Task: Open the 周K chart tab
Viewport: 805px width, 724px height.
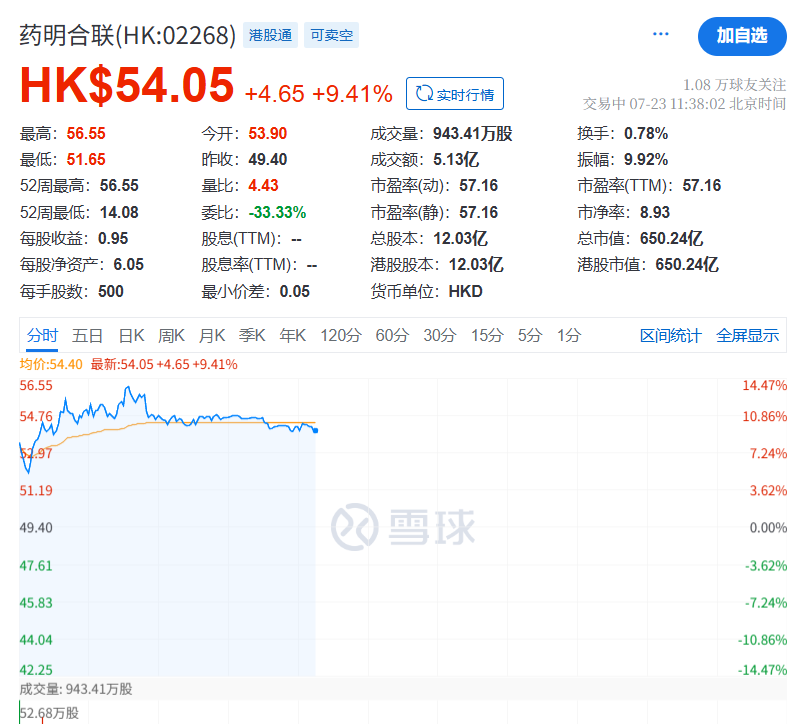Action: click(172, 336)
